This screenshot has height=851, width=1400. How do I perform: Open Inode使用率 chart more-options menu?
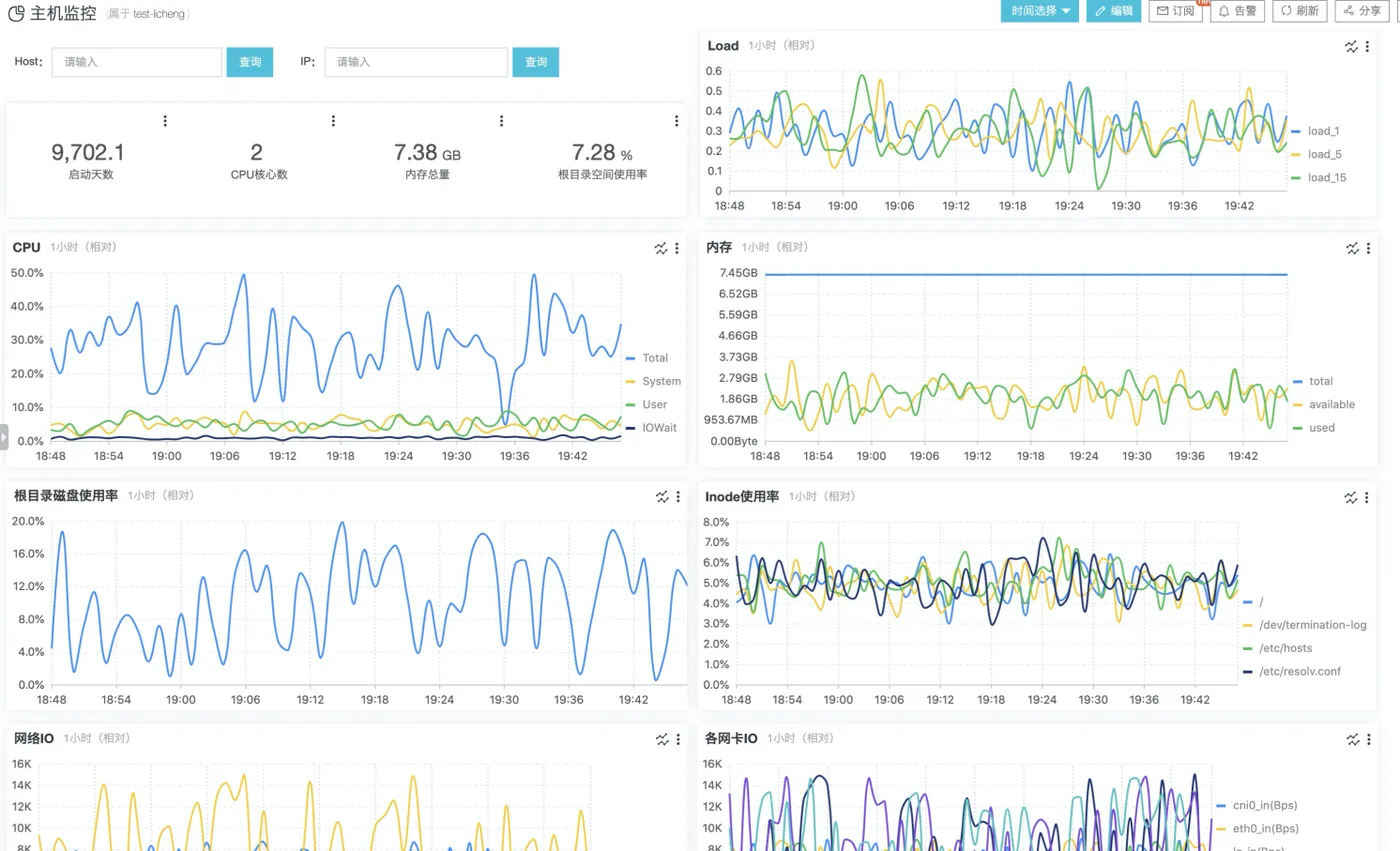click(1368, 496)
